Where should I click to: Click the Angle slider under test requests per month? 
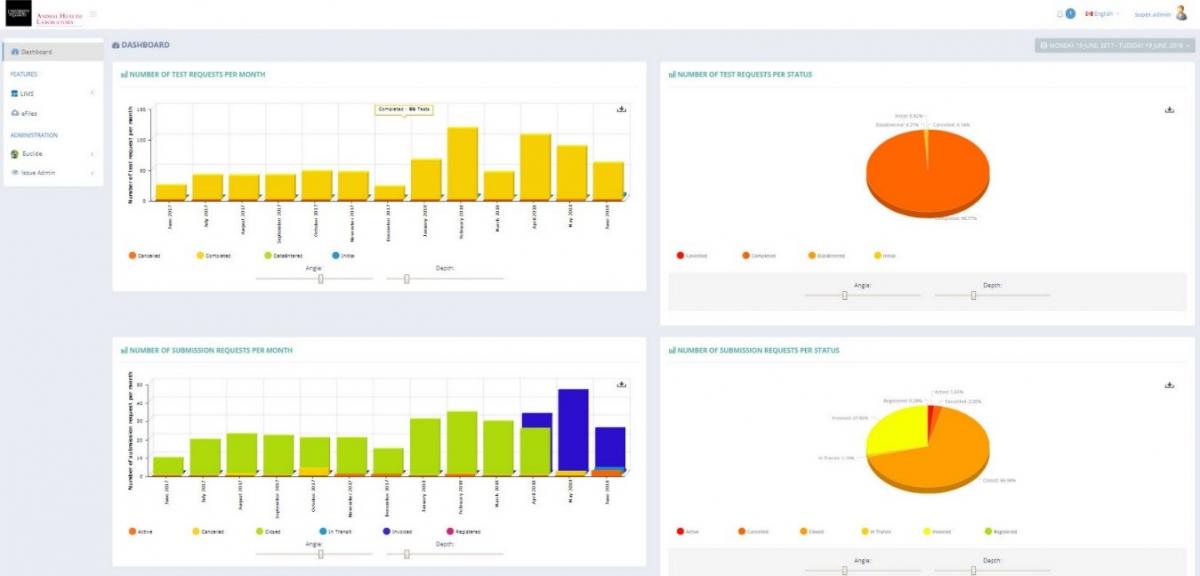[314, 279]
